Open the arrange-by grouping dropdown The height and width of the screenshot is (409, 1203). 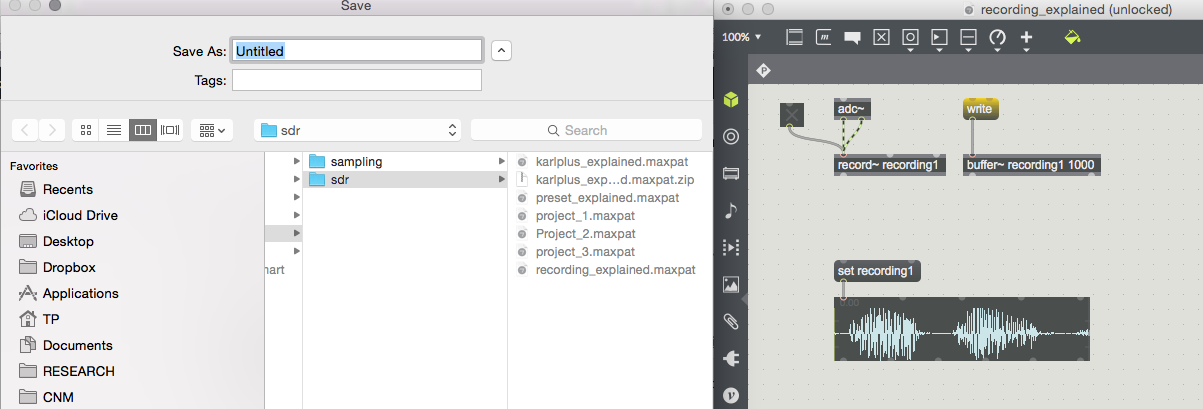[212, 130]
